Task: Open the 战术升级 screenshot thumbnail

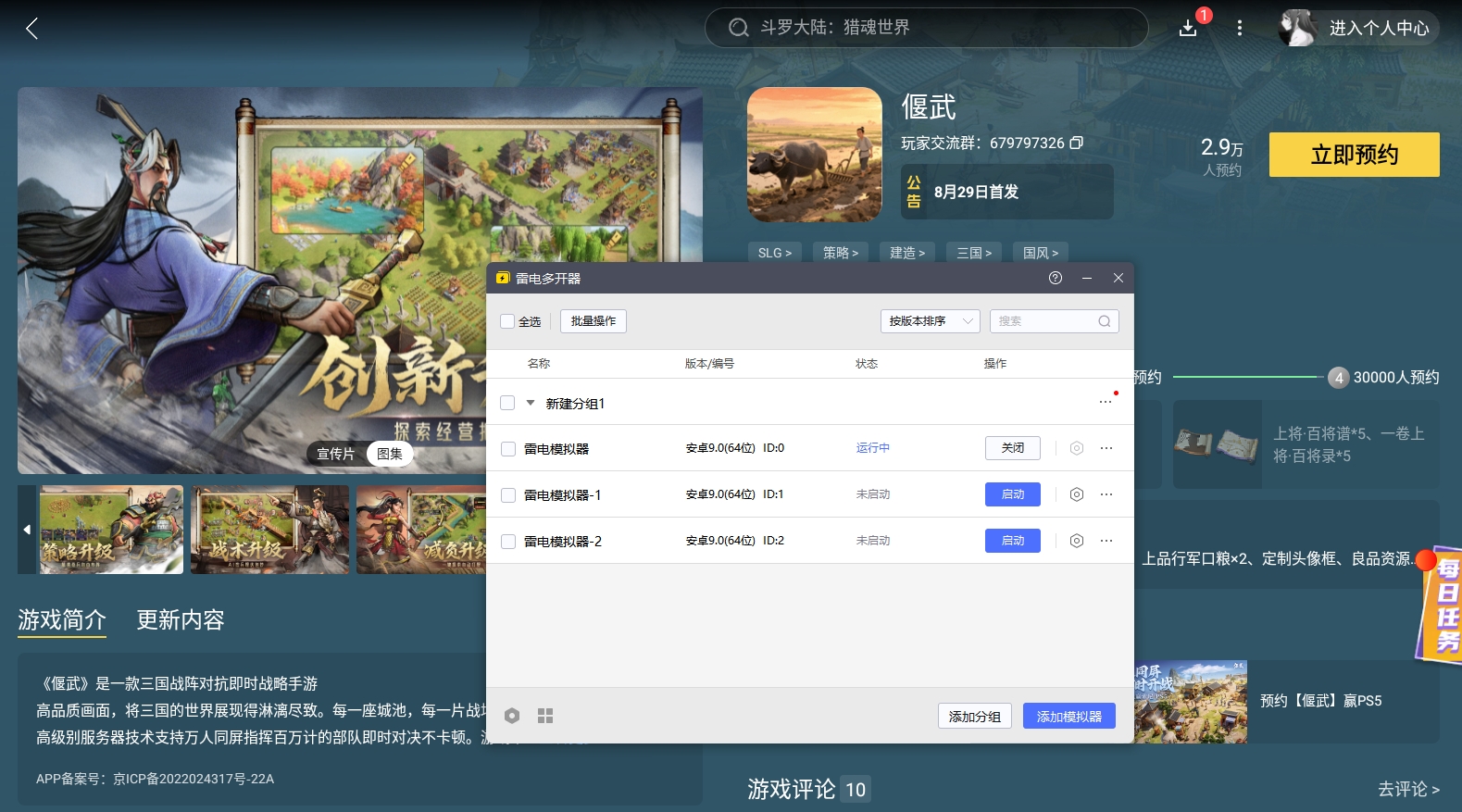Action: 270,530
